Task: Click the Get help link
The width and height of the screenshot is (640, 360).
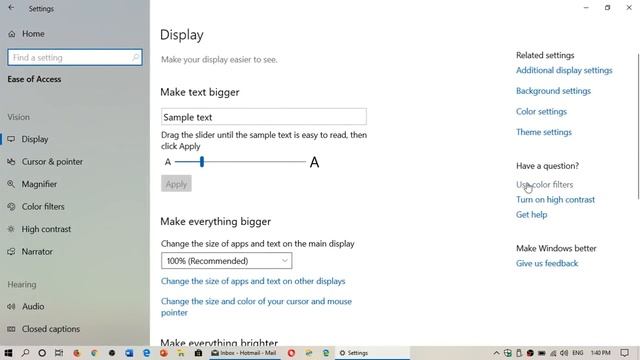Action: point(531,215)
